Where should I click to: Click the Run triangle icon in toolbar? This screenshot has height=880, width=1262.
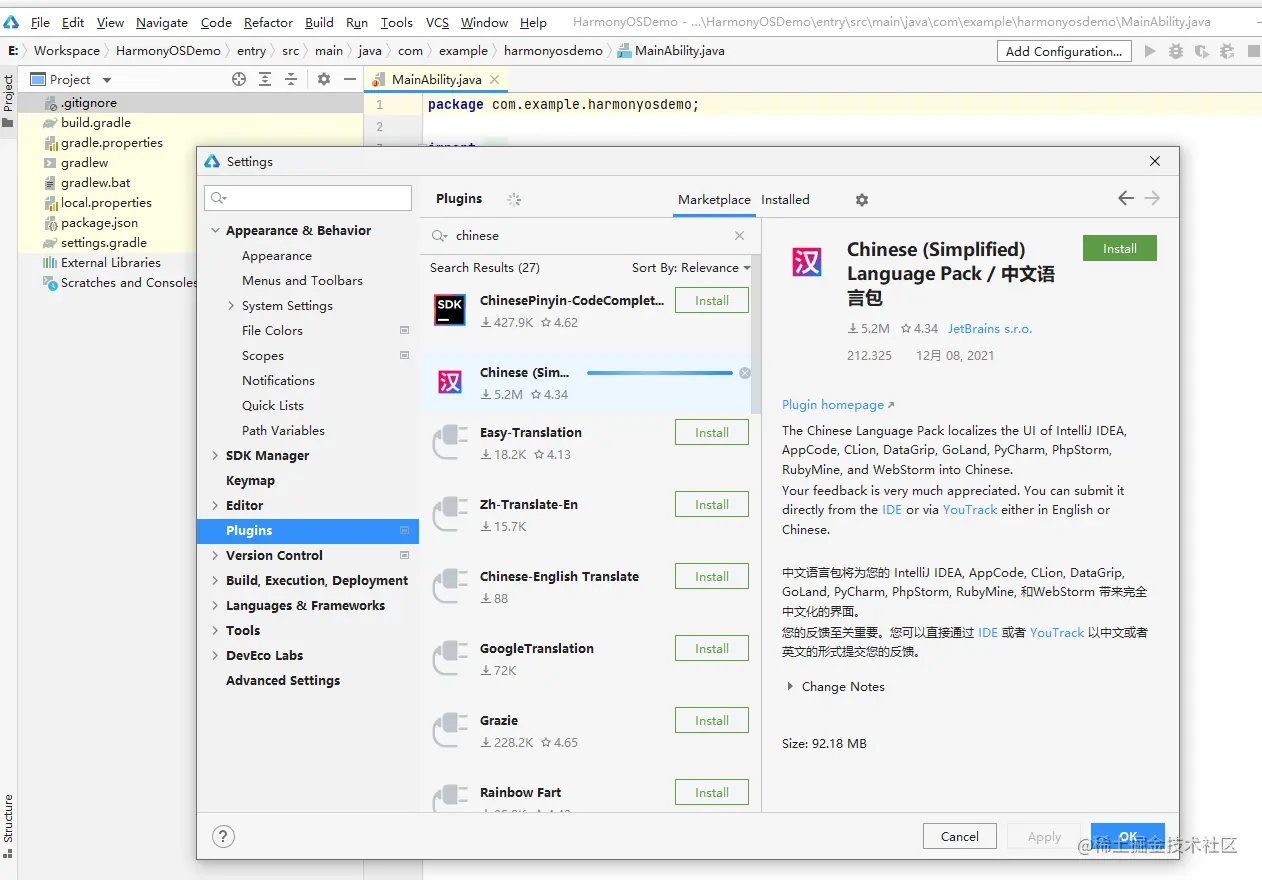coord(1150,51)
